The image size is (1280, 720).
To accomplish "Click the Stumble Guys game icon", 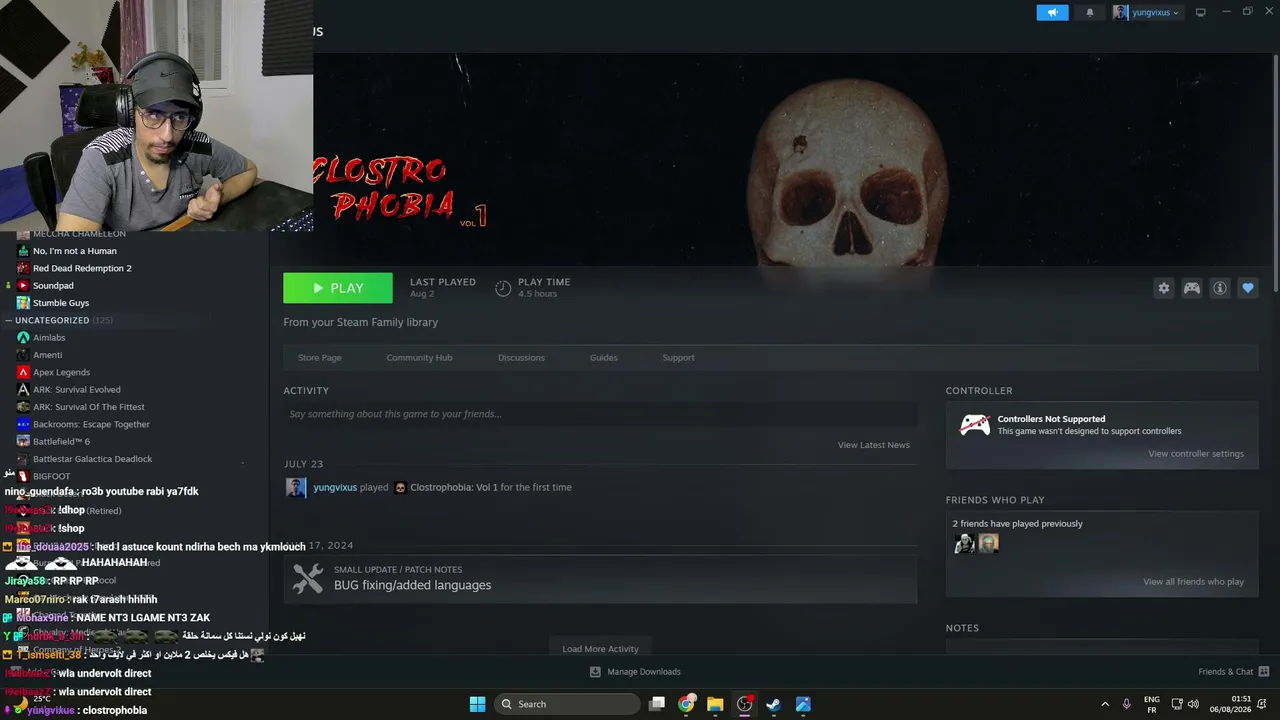I will pyautogui.click(x=24, y=303).
